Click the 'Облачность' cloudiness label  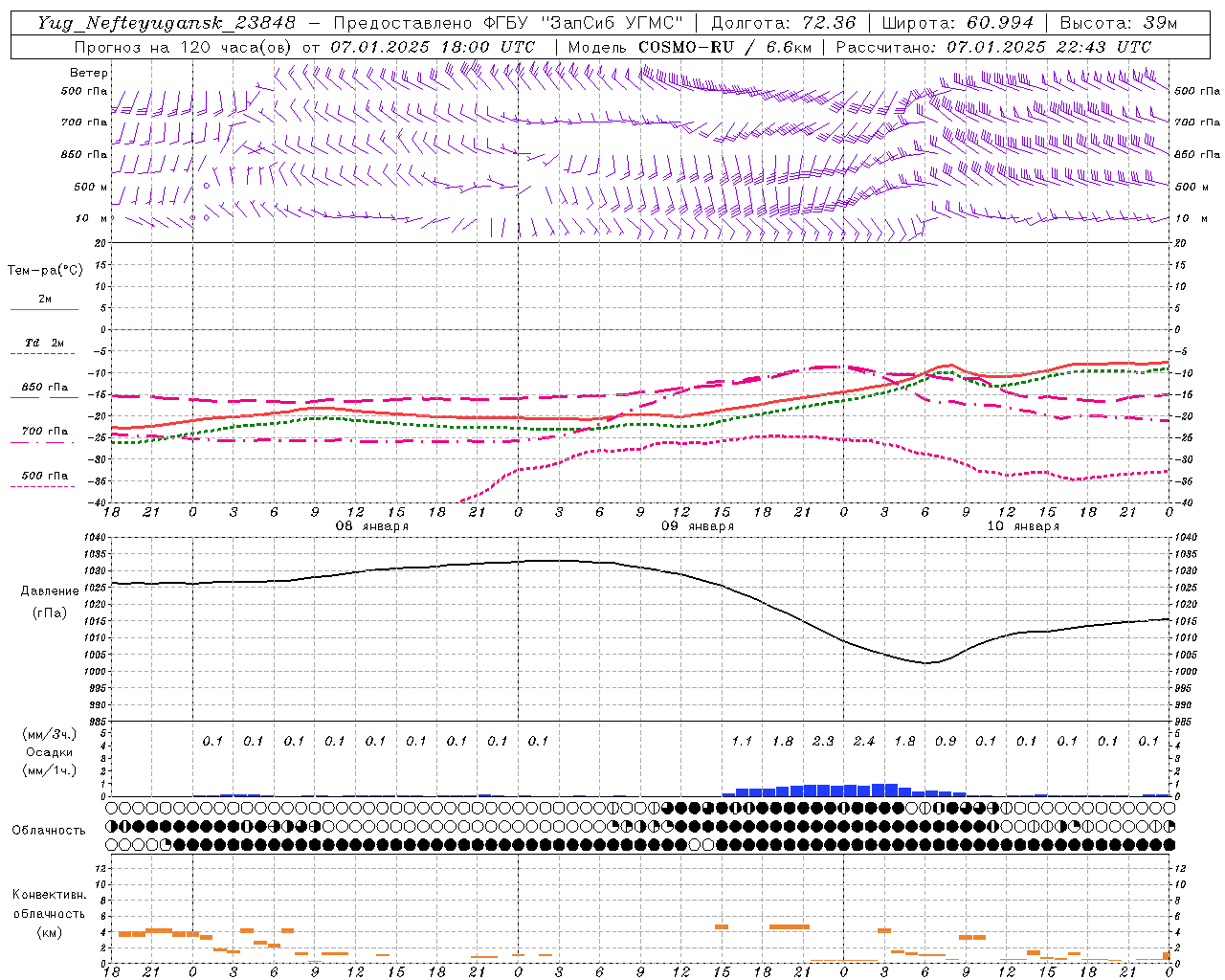[49, 831]
